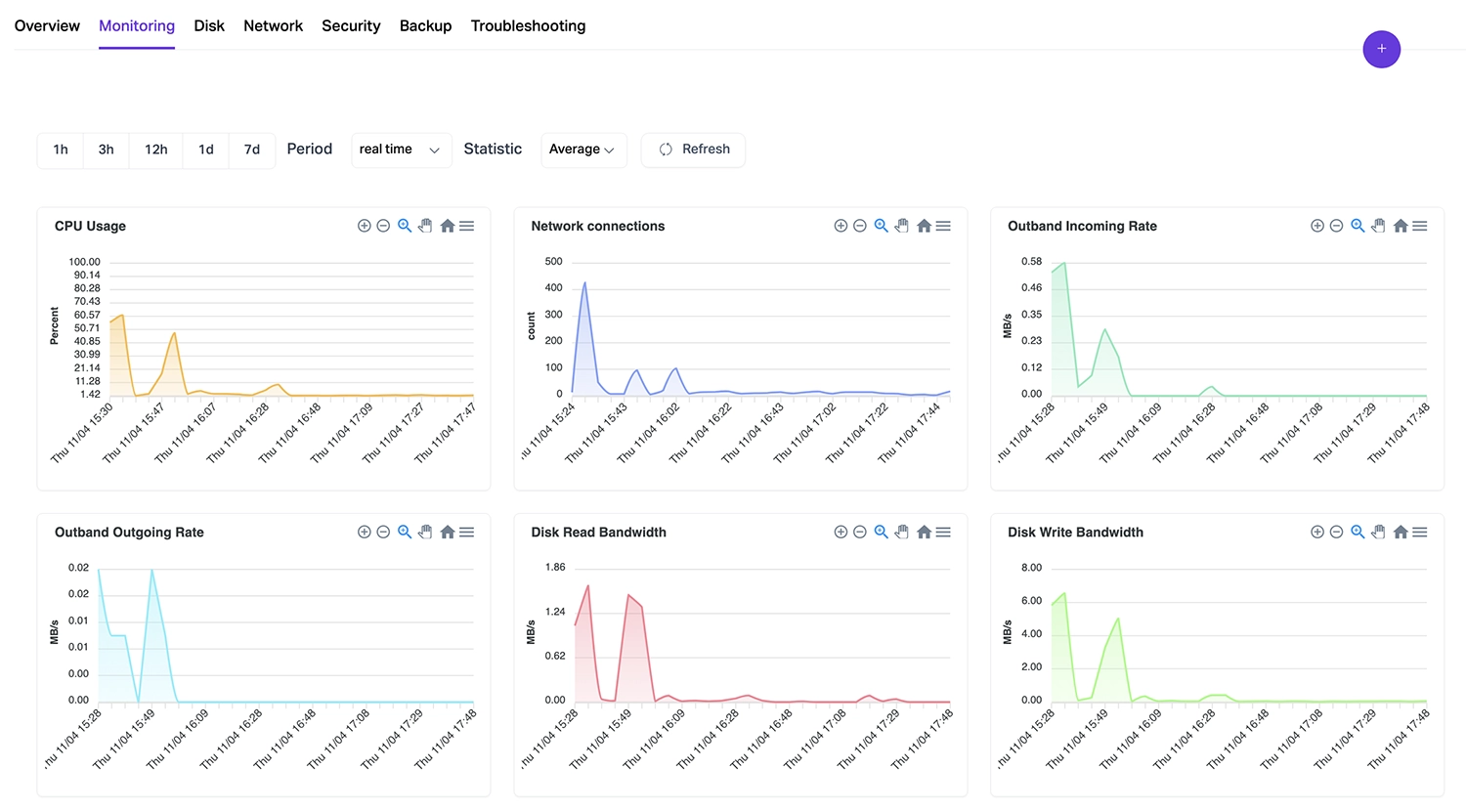Zoom in on Disk Write Bandwidth chart
Viewport: 1466px width, 812px height.
1317,533
